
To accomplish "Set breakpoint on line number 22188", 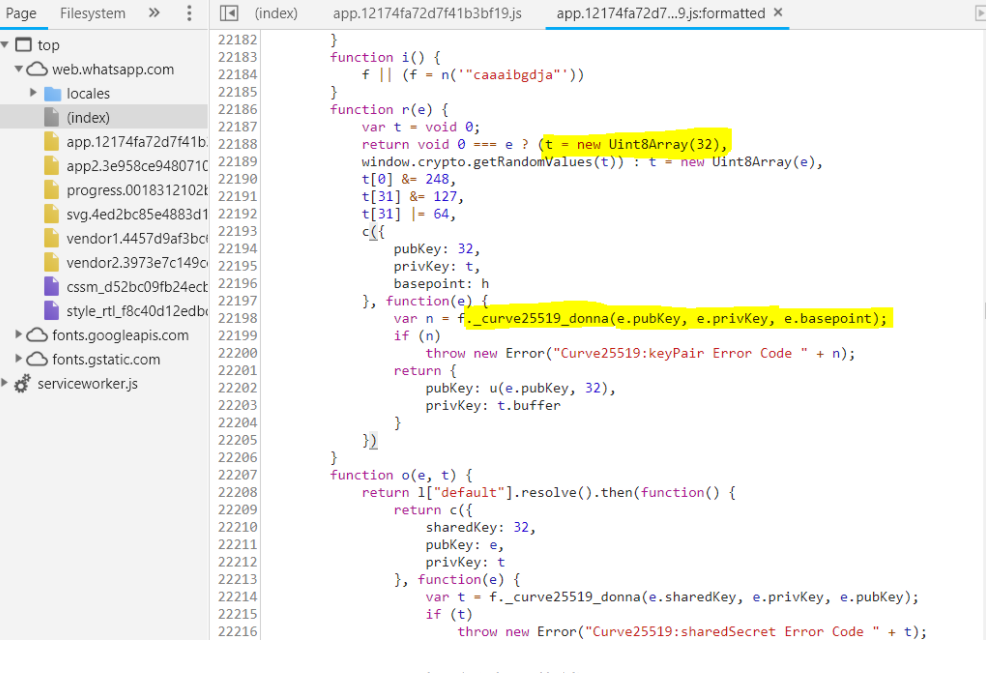I will 237,144.
